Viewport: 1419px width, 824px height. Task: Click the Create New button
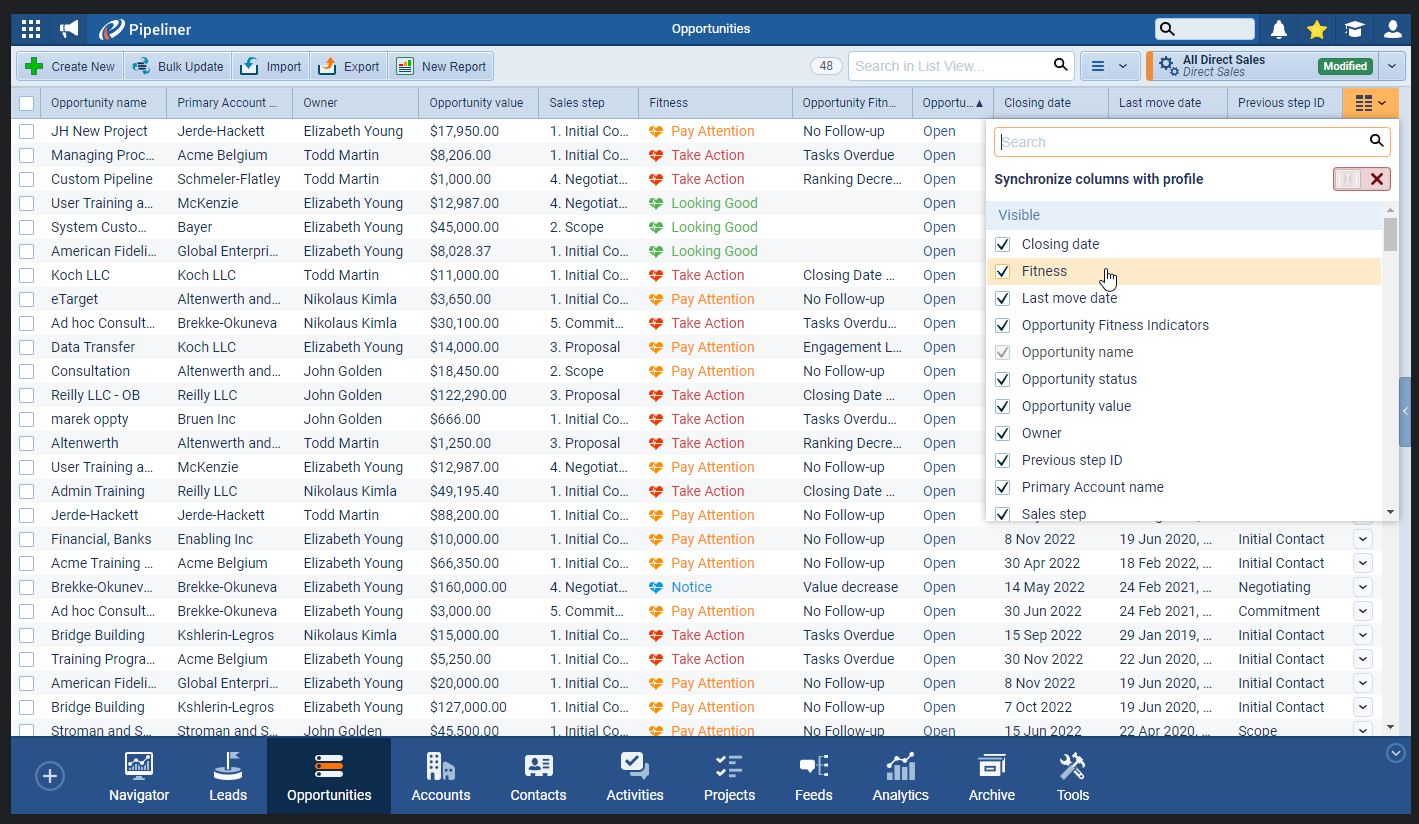click(70, 67)
